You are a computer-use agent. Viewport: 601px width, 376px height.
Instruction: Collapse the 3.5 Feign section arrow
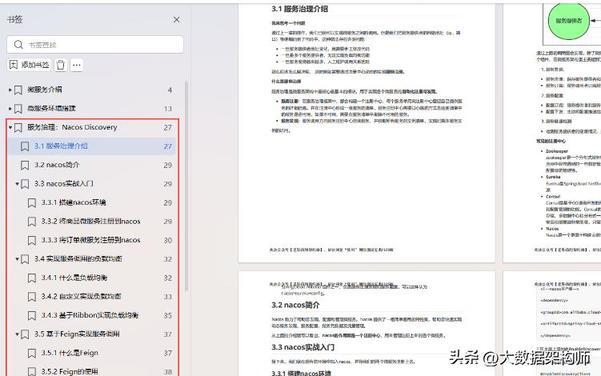(x=17, y=334)
